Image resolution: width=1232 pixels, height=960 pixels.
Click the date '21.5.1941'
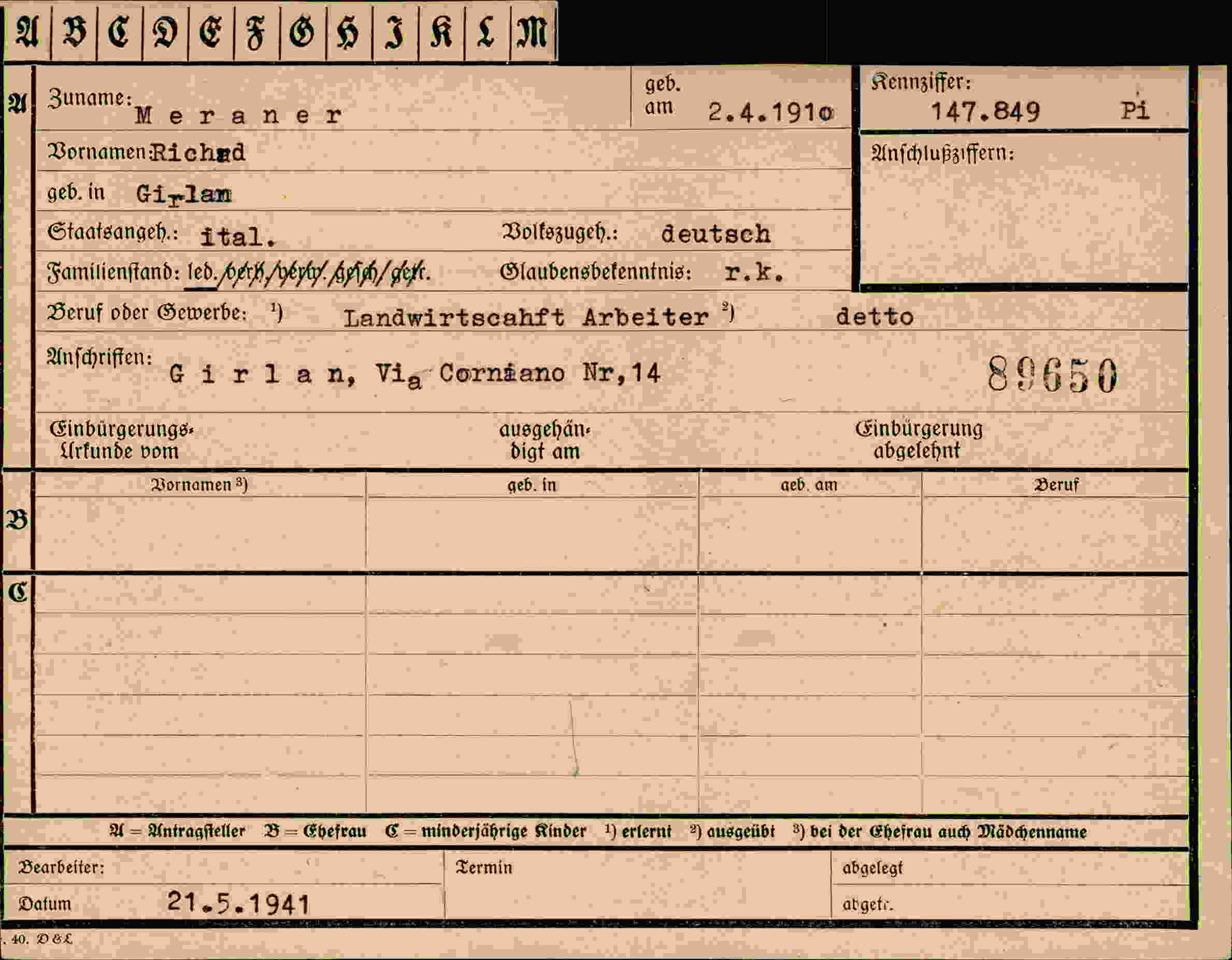(x=239, y=903)
